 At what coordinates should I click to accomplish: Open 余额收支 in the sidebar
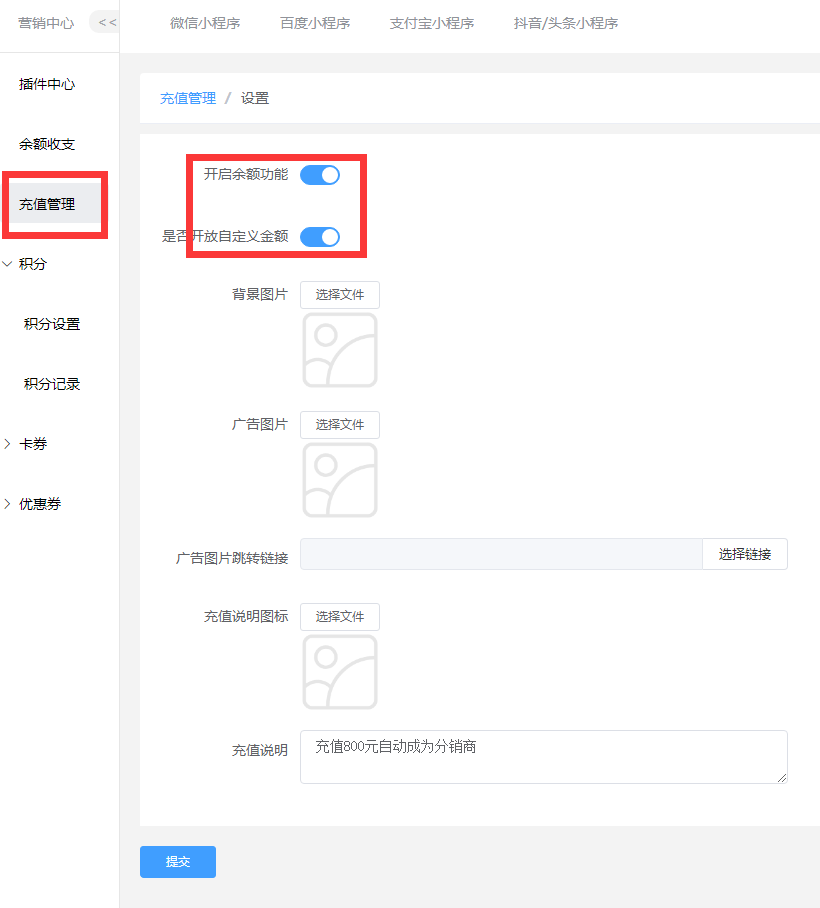click(47, 144)
